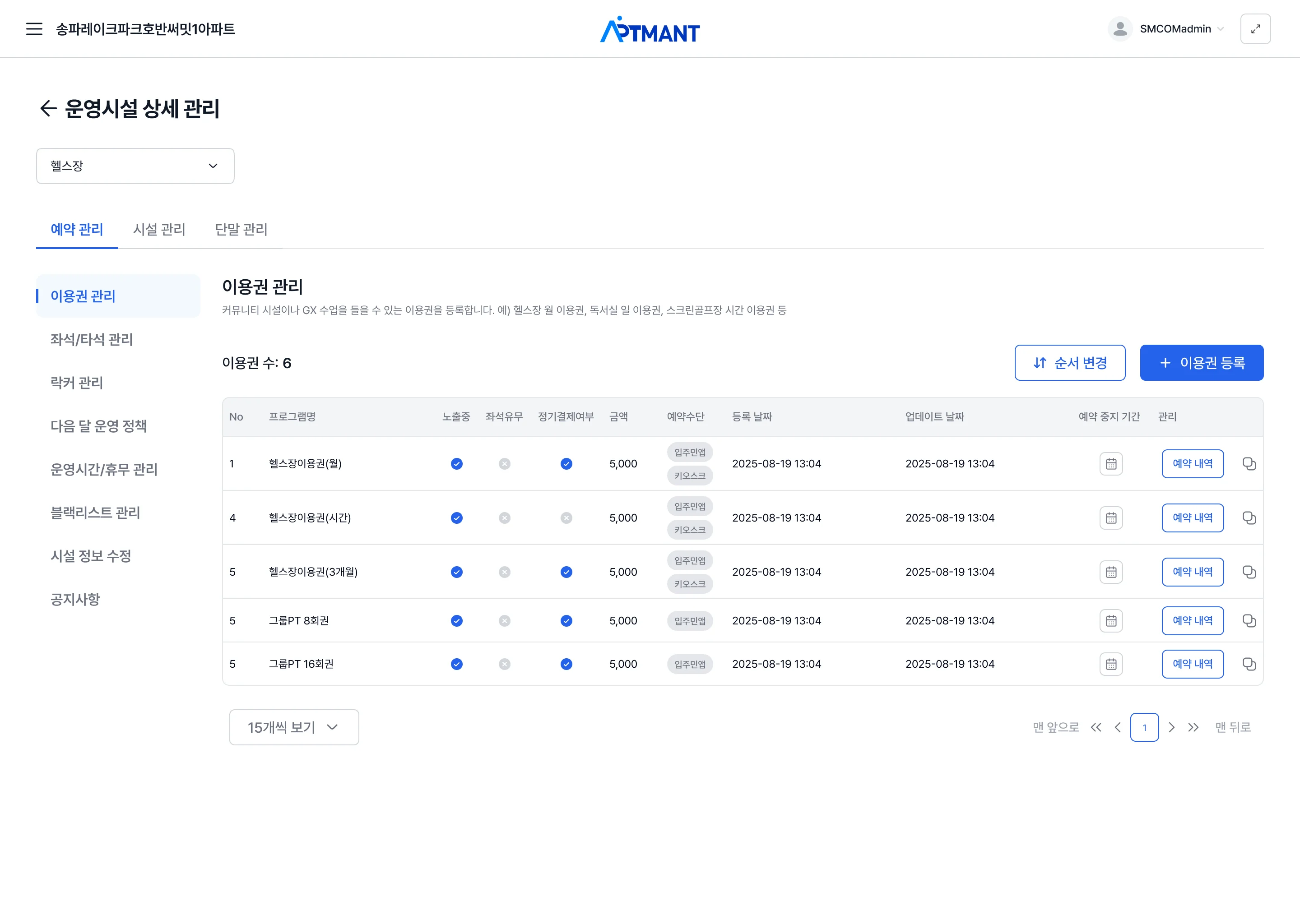
Task: Open the 헬스장 facility dropdown
Action: pyautogui.click(x=135, y=166)
